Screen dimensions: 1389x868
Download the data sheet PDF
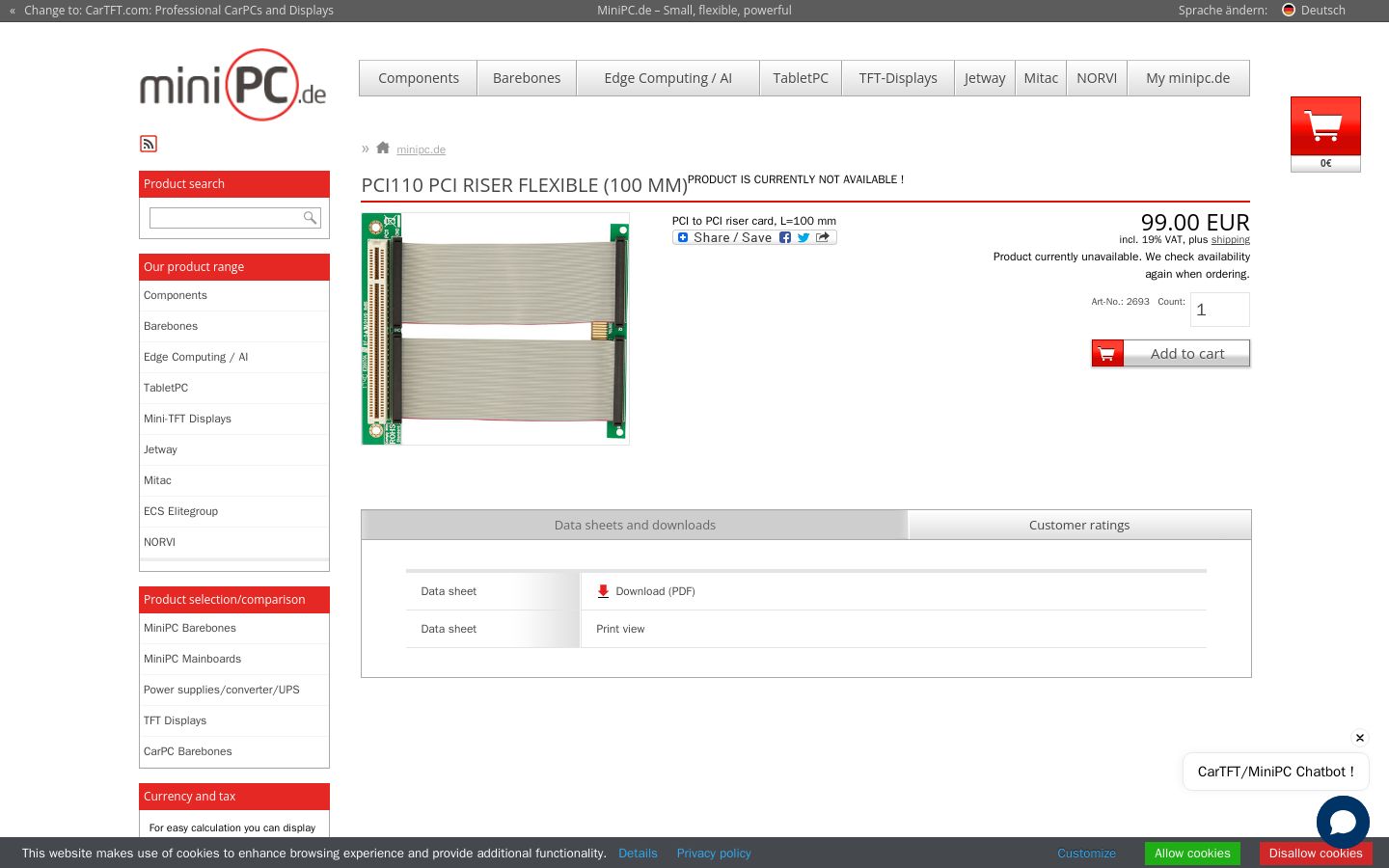[x=655, y=591]
